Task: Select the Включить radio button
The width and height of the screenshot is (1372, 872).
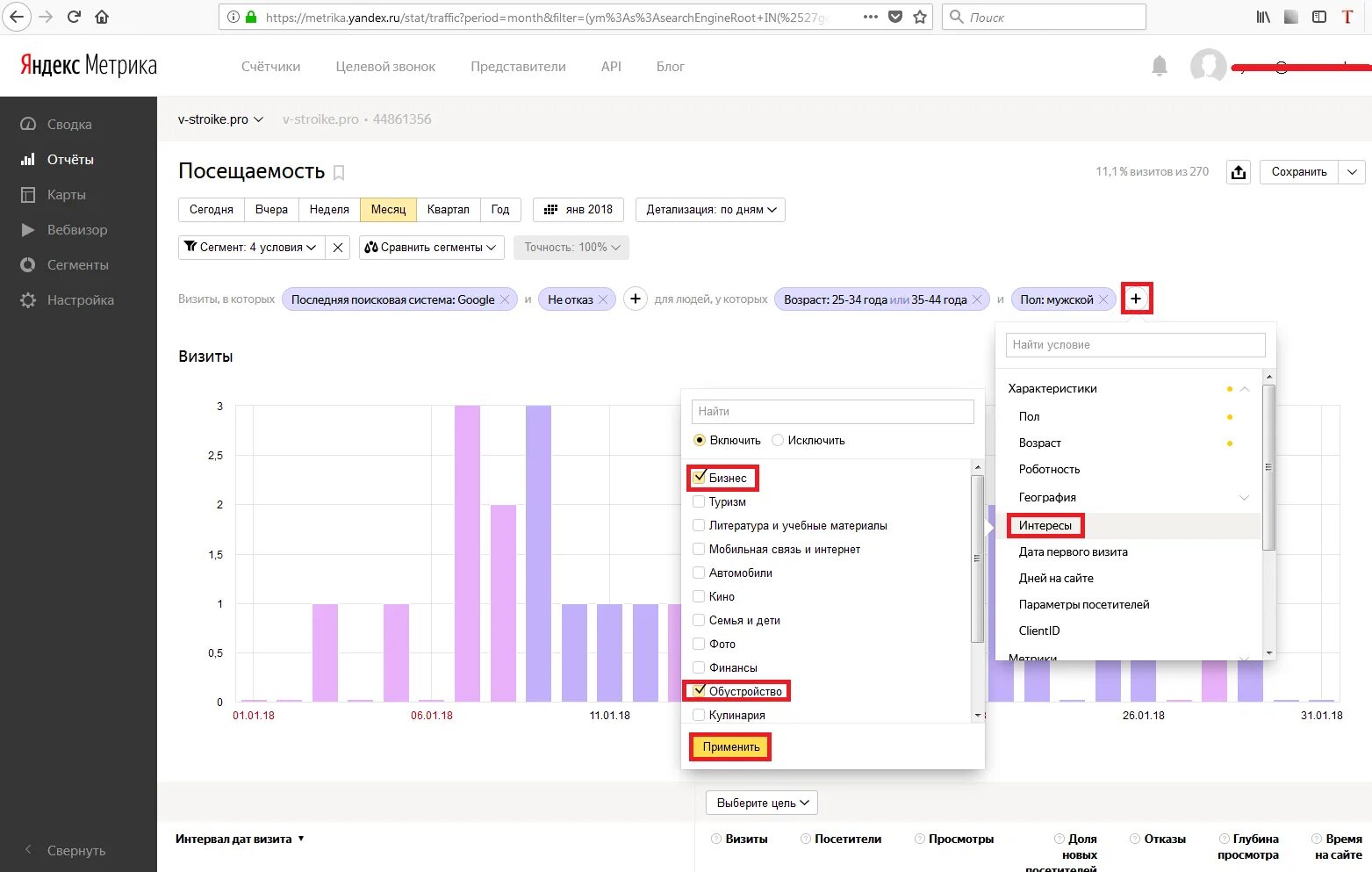Action: click(x=700, y=440)
